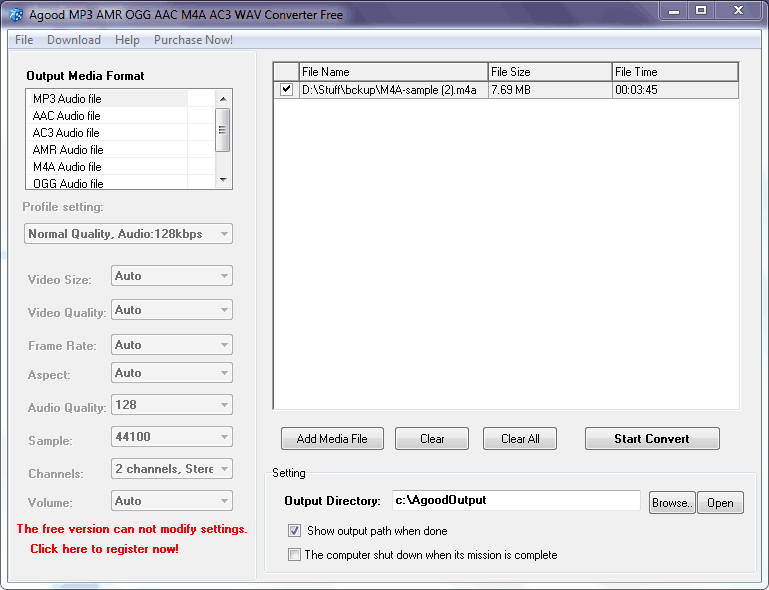
Task: Click the Start Convert button
Action: click(x=652, y=438)
